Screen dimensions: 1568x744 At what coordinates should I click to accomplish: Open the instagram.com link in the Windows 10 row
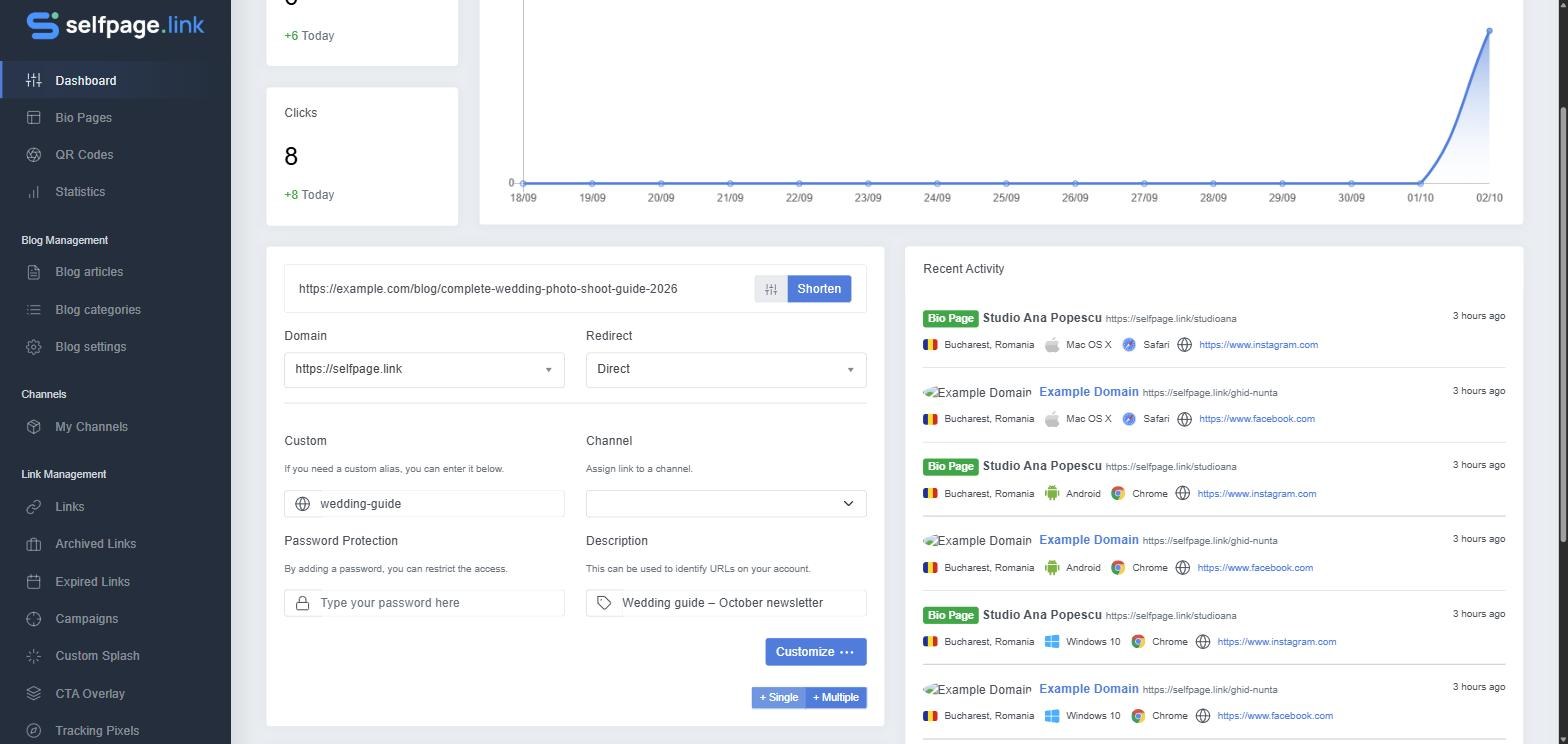coord(1276,642)
